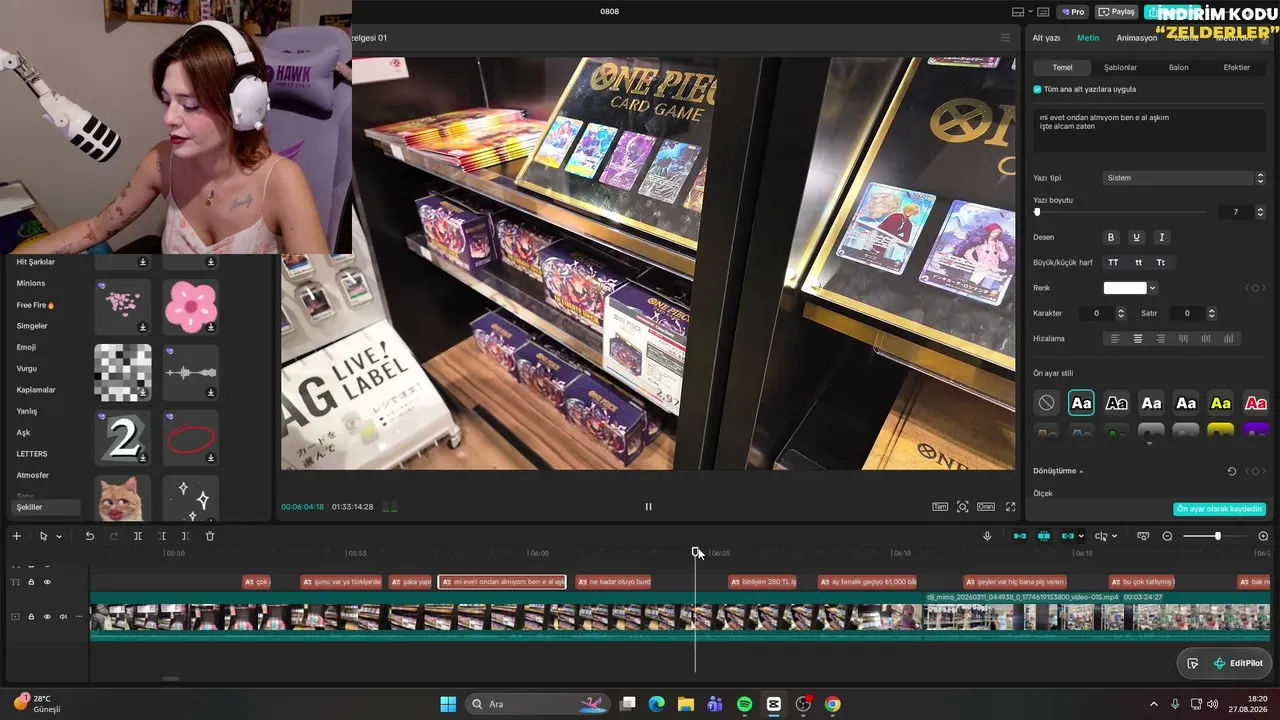Click the Pro upgrade button
The image size is (1280, 720).
pyautogui.click(x=1074, y=12)
